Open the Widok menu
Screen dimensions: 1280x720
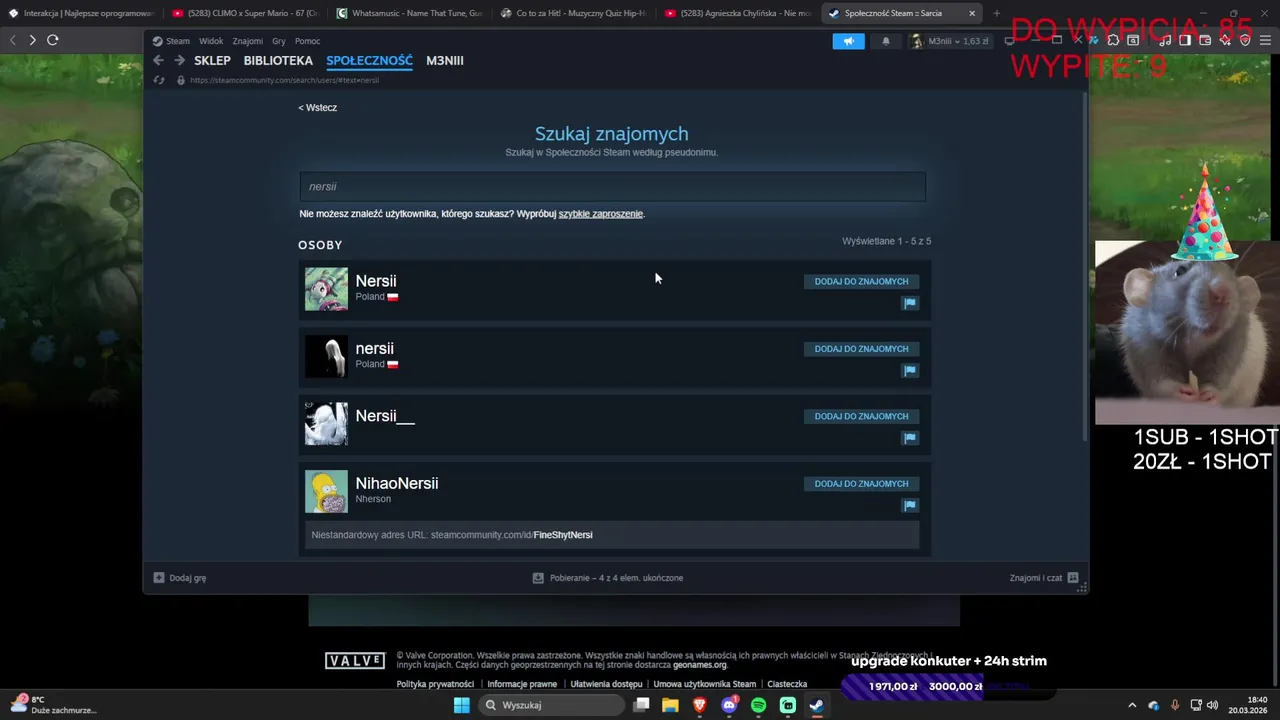click(211, 41)
